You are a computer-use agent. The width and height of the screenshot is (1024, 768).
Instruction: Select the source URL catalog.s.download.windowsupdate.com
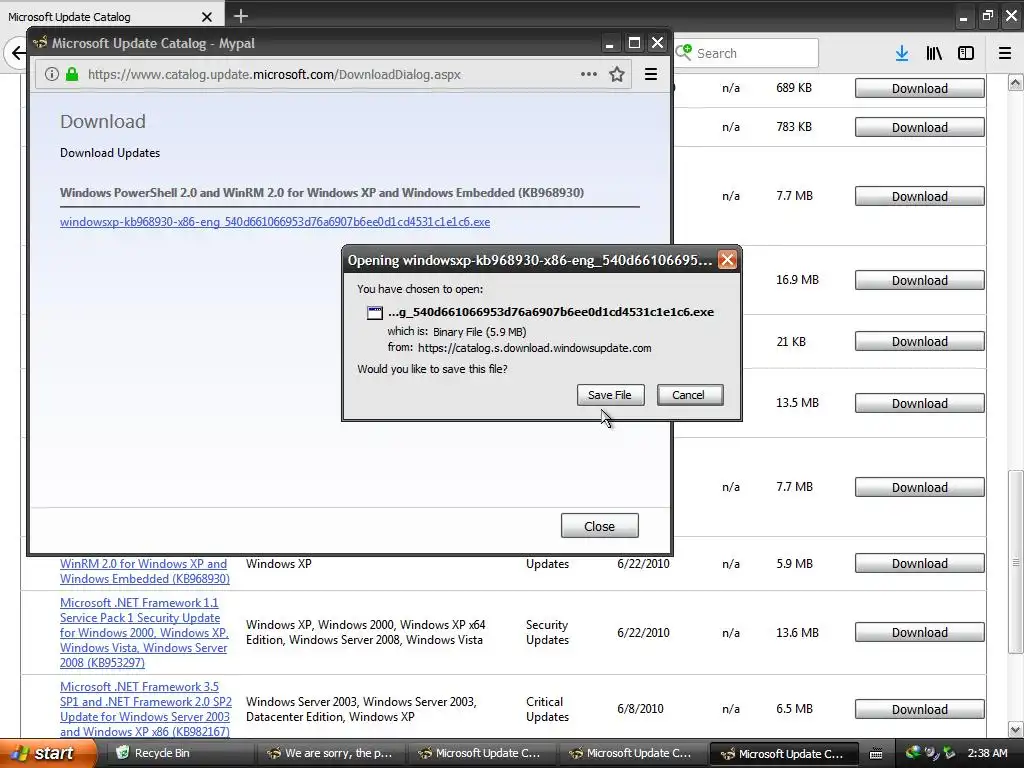pyautogui.click(x=534, y=348)
